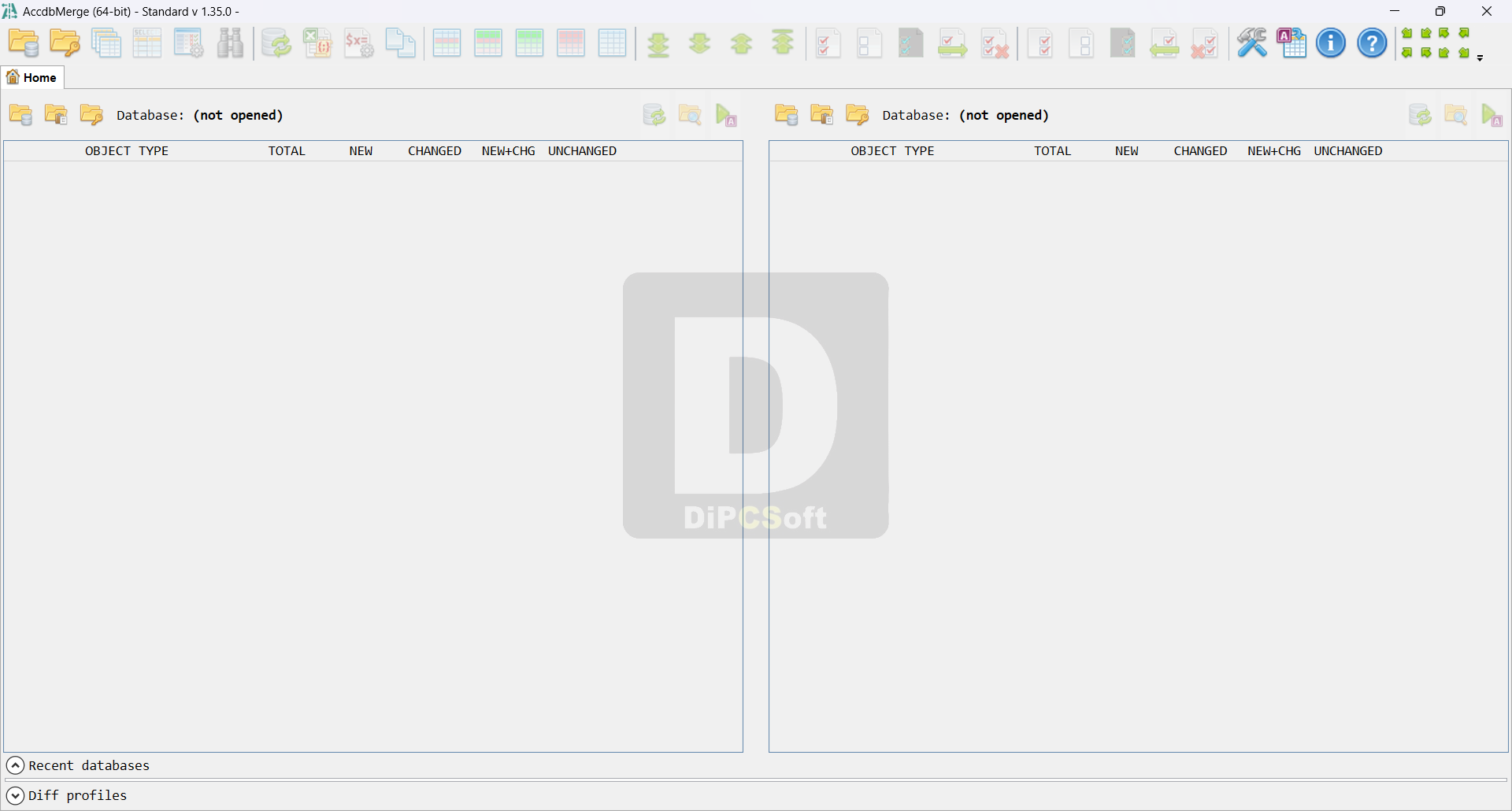1512x811 pixels.
Task: Click the checklist icon with red X on left
Action: (x=1205, y=43)
